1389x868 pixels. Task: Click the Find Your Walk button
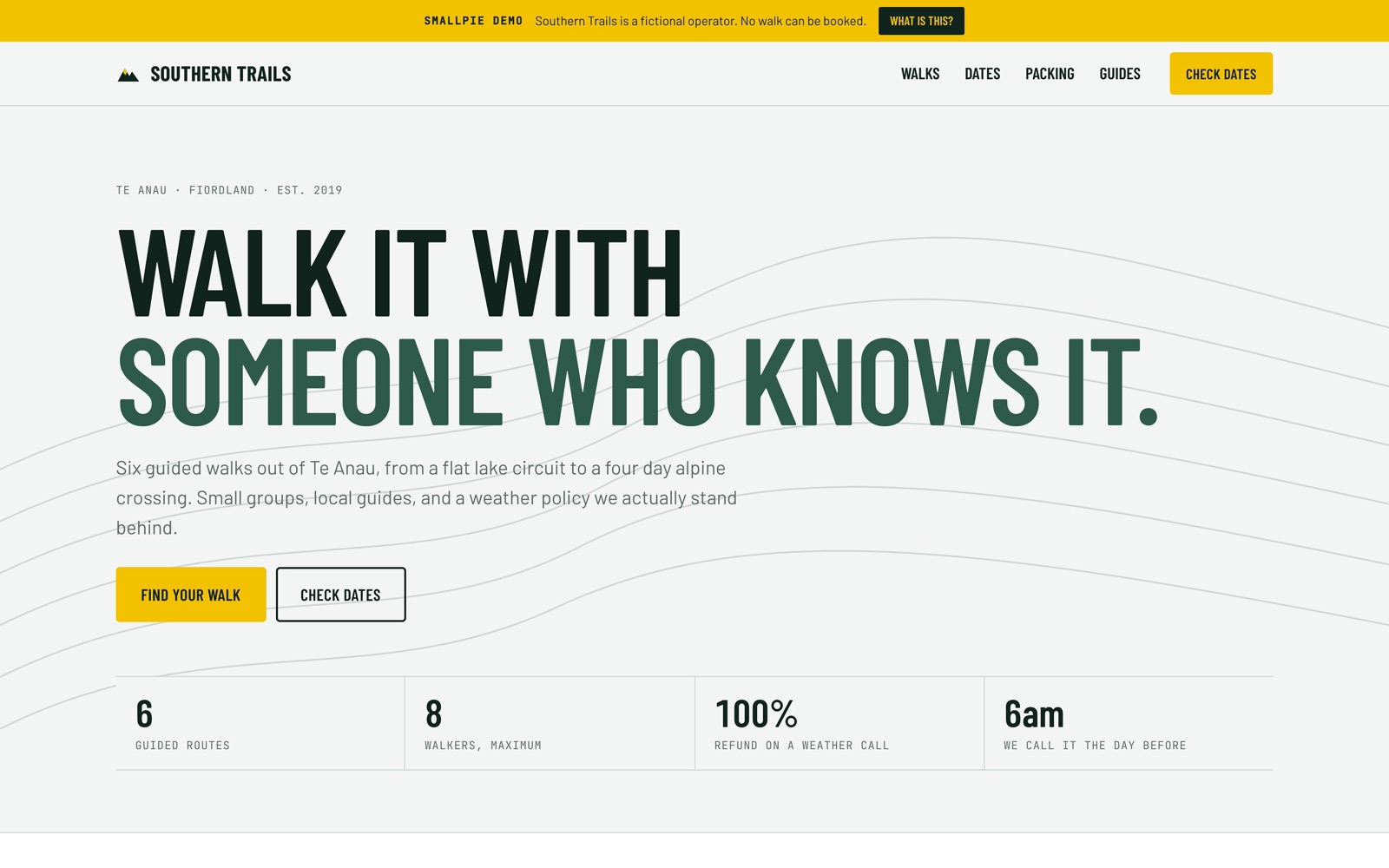(x=191, y=595)
